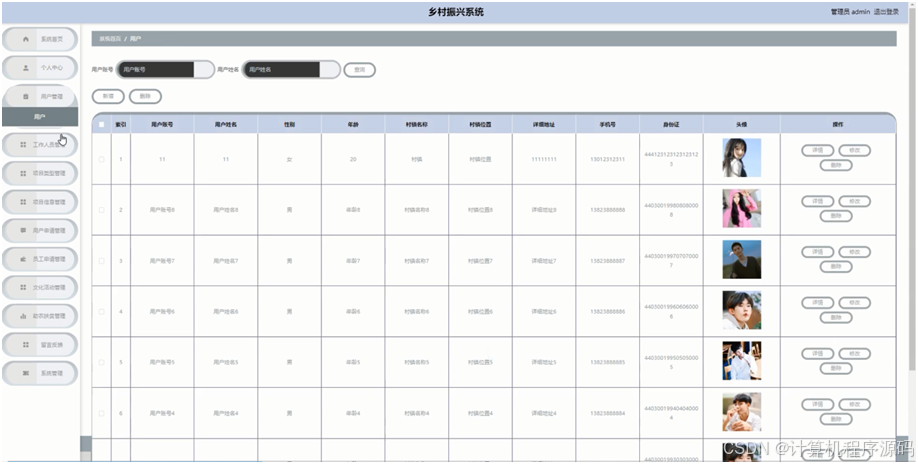The image size is (918, 464).
Task: Click the grid icon beside 文化活动管理
Action: (x=23, y=287)
